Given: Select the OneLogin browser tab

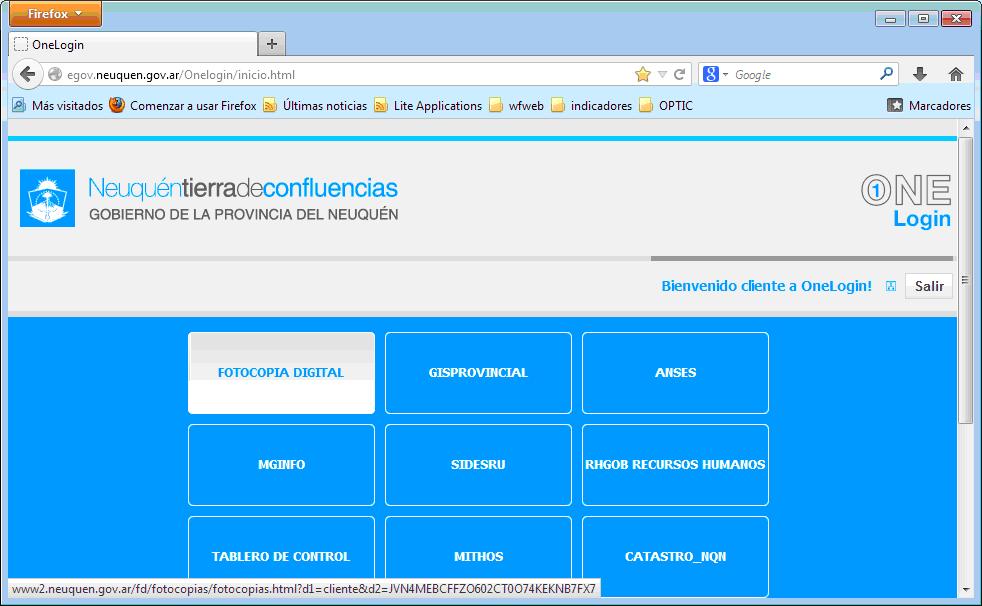Looking at the screenshot, I should [130, 44].
